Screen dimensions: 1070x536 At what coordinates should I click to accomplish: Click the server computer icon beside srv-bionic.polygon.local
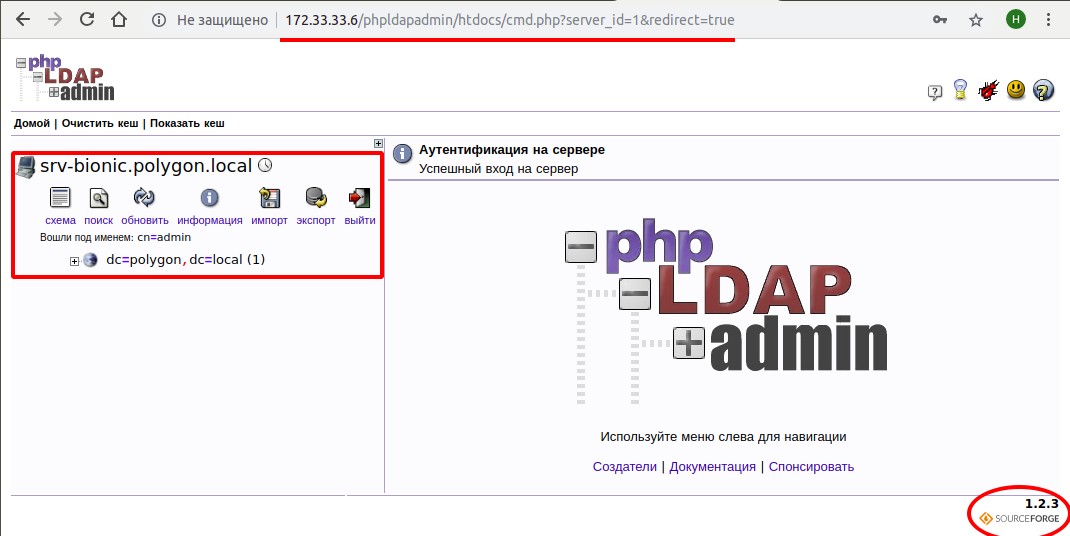[26, 167]
